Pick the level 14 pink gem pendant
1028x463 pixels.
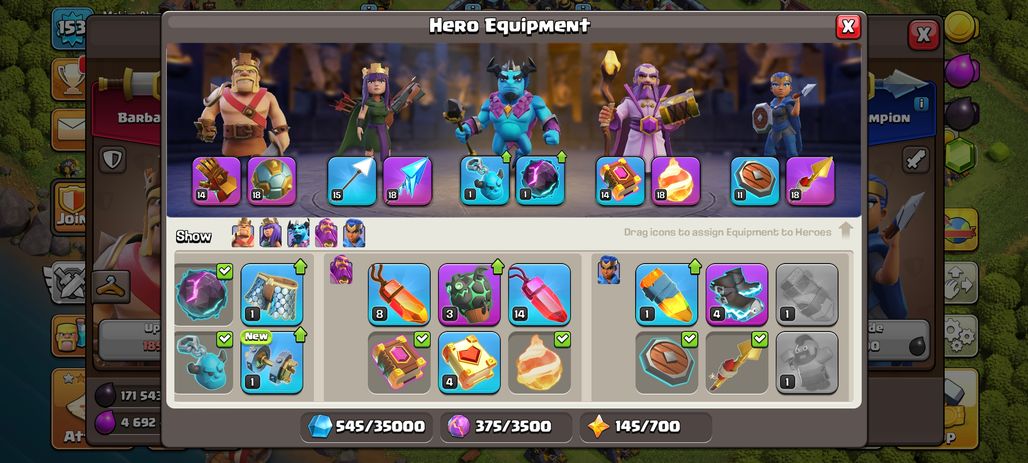pos(539,294)
